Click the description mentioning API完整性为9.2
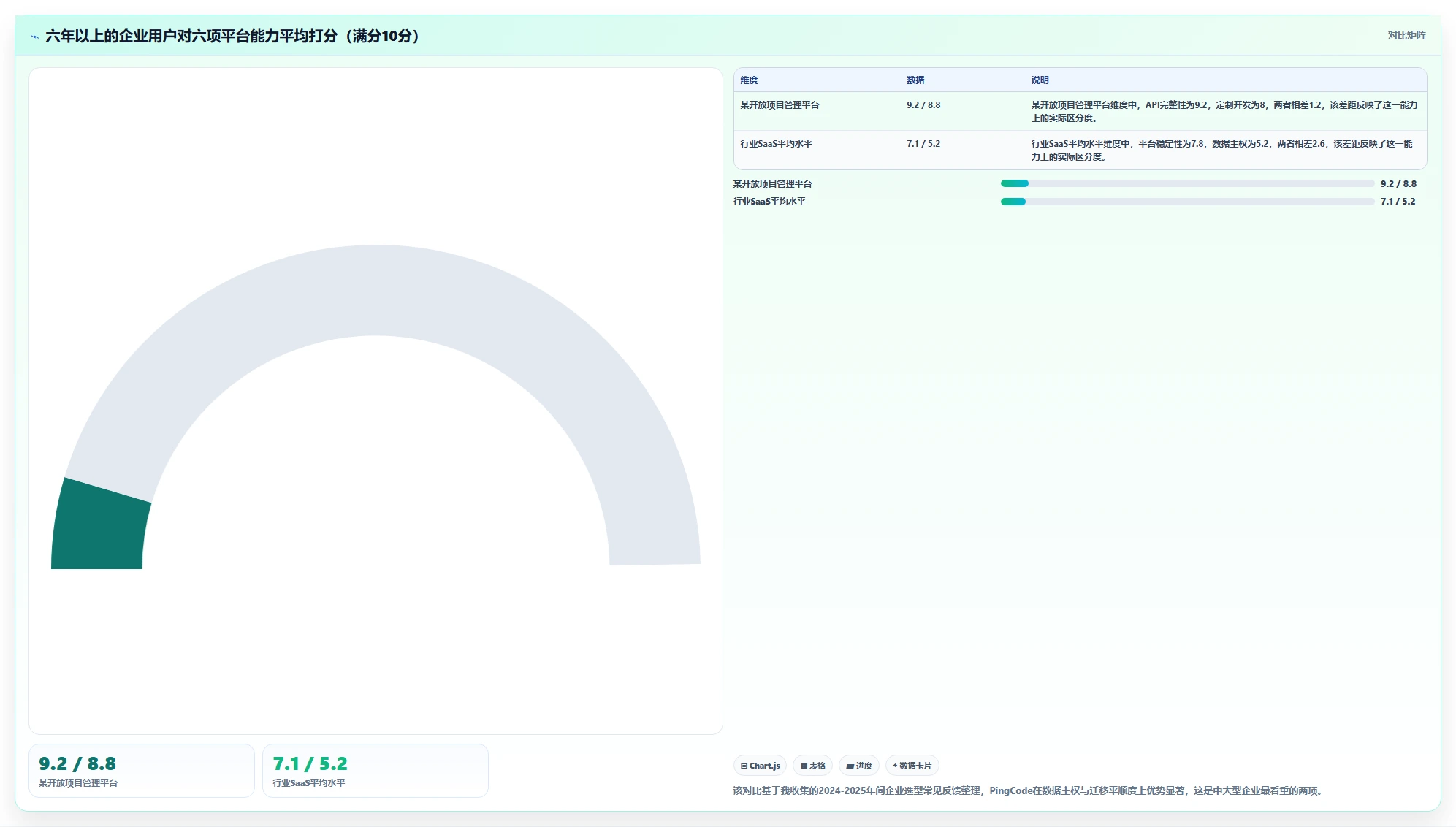This screenshot has height=827, width=1456. click(x=1224, y=112)
